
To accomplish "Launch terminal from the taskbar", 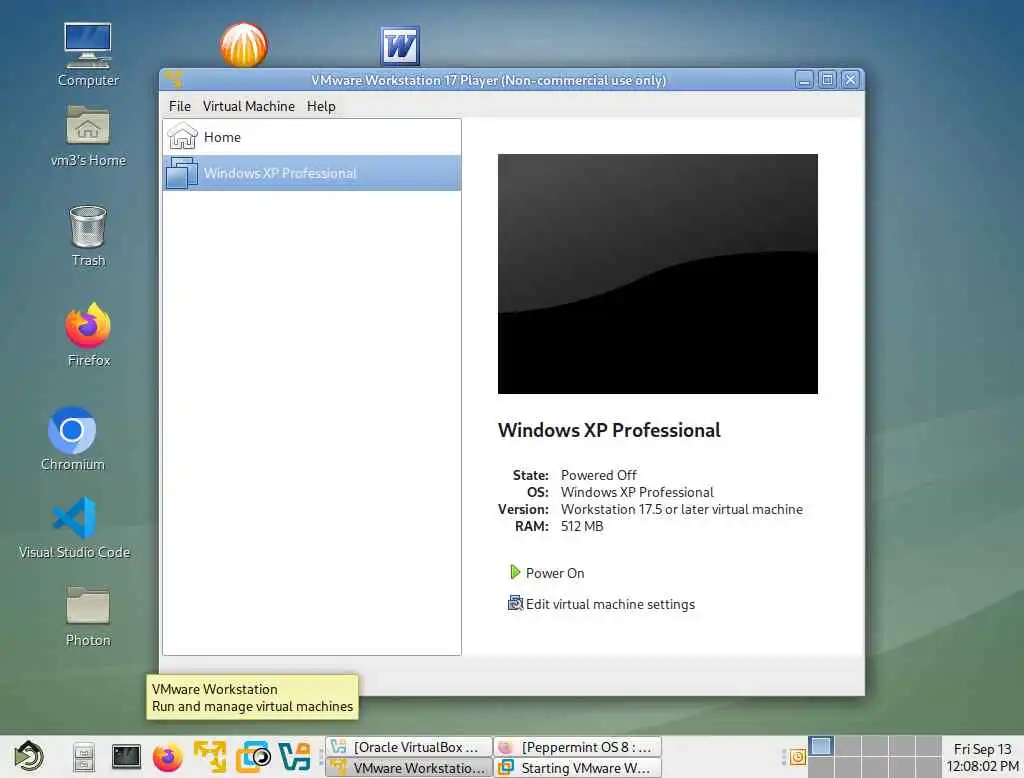I will pyautogui.click(x=125, y=756).
